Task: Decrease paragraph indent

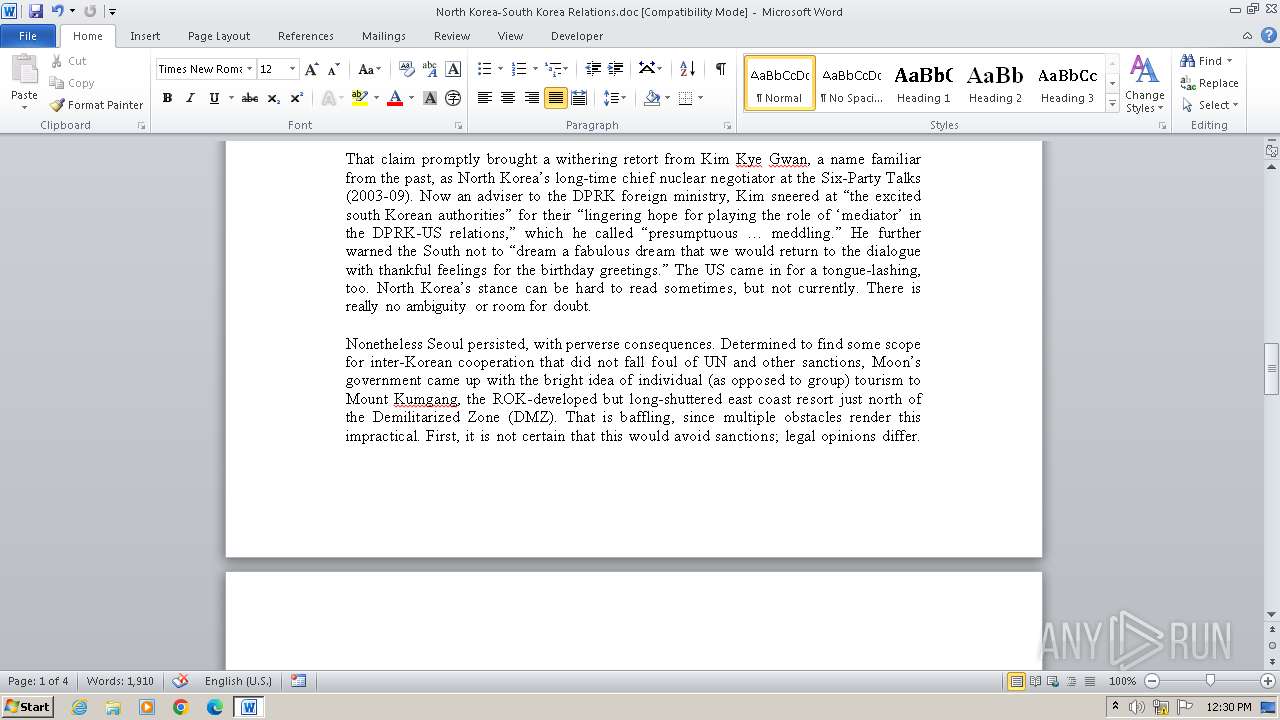Action: pyautogui.click(x=593, y=69)
